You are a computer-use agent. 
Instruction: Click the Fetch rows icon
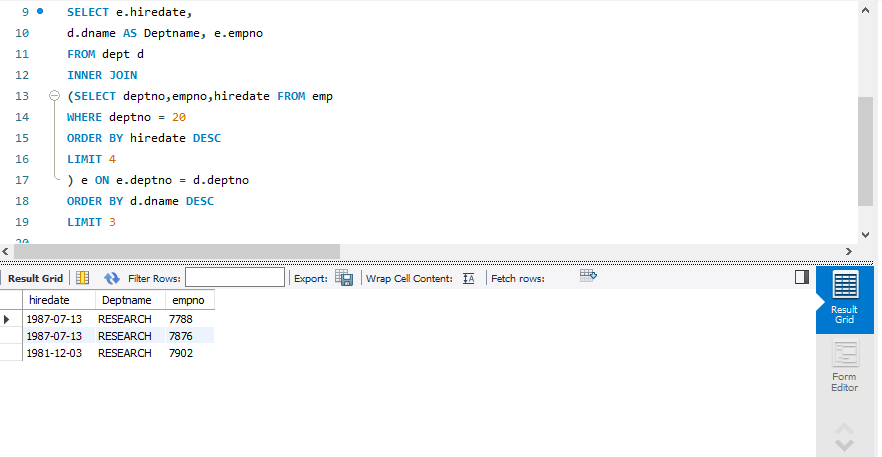pos(588,276)
